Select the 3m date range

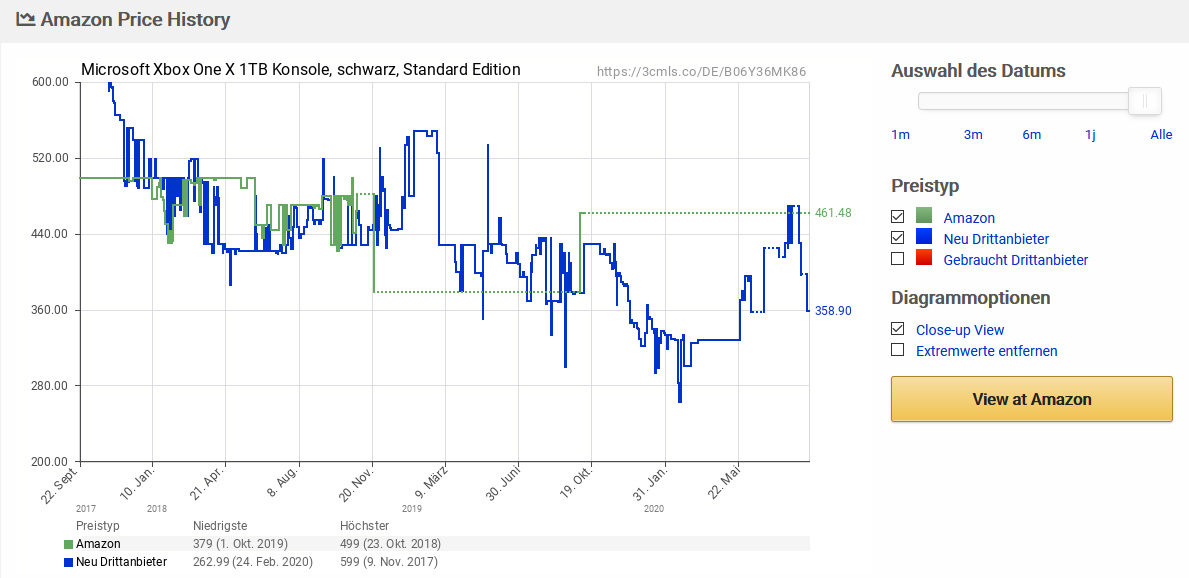pyautogui.click(x=973, y=135)
